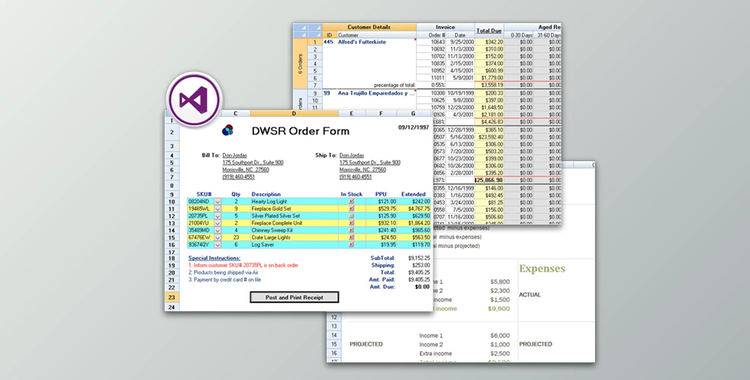
Task: Select column D header in order form
Action: (x=294, y=114)
